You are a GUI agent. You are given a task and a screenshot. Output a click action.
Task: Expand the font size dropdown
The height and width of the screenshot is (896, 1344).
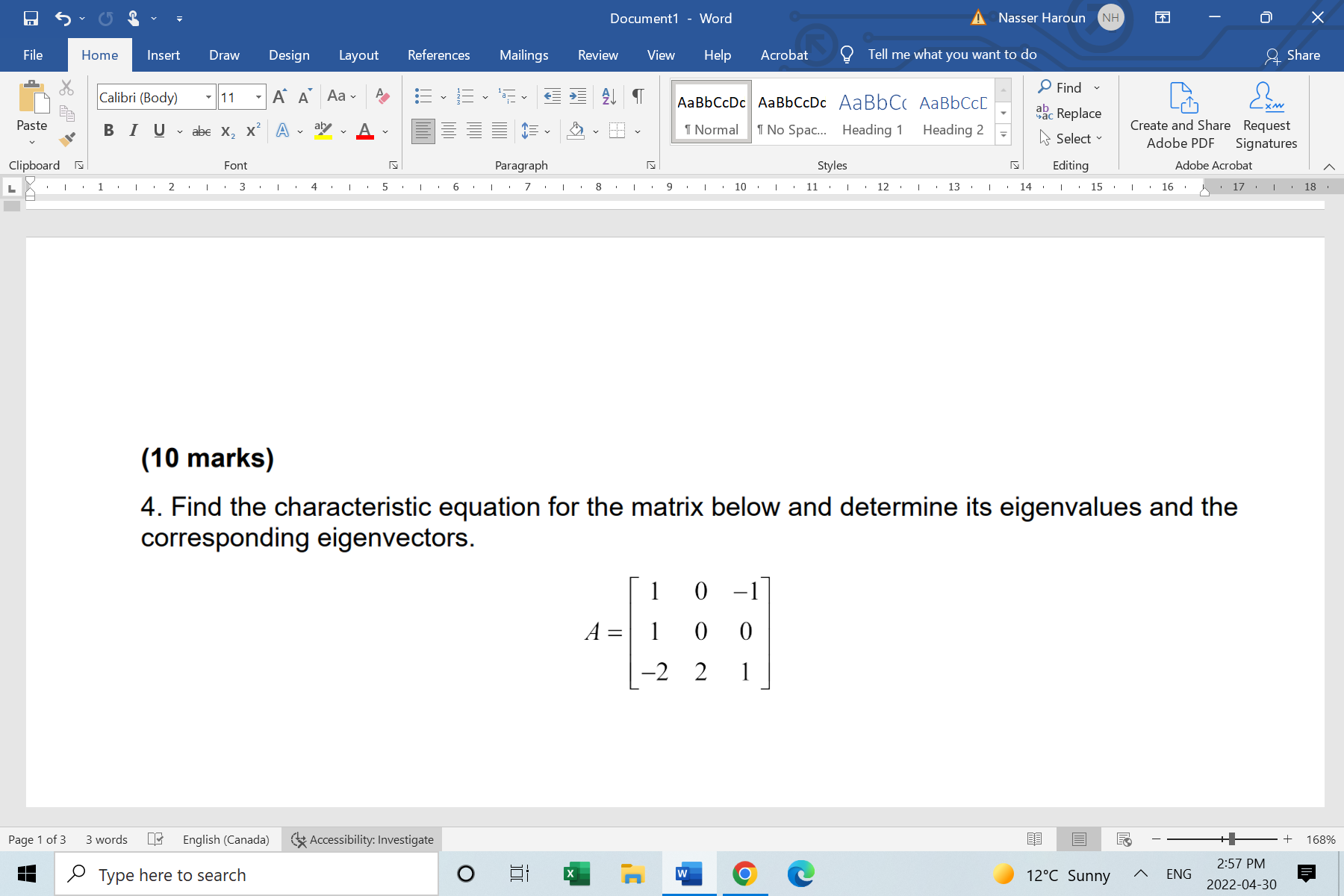coord(258,97)
